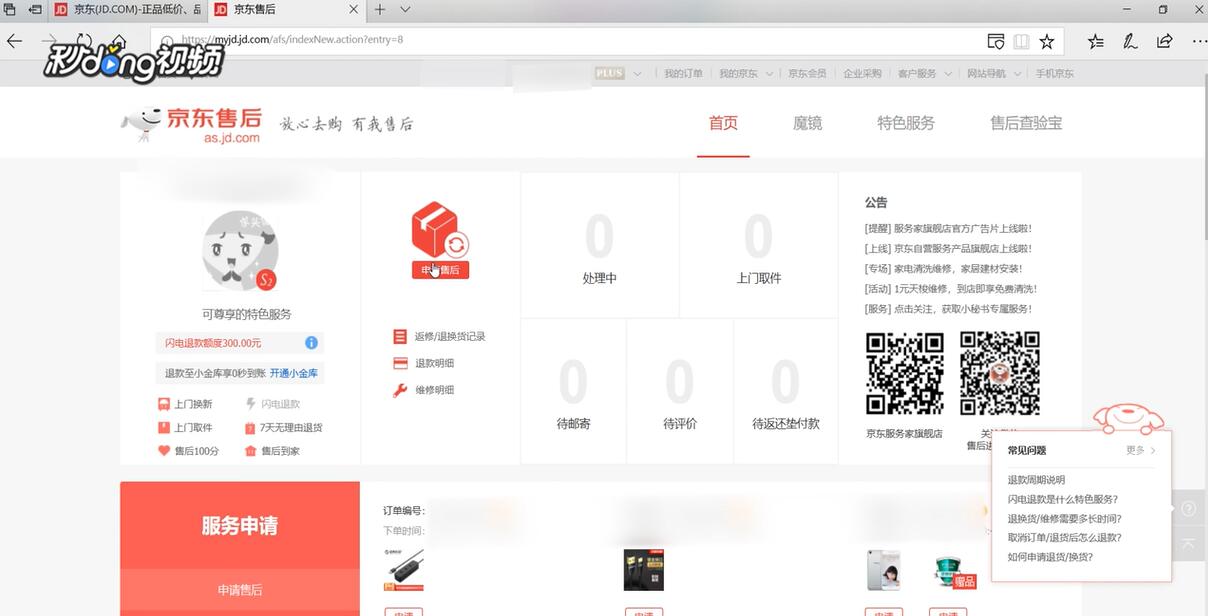Click the white phone product thumbnail

coord(884,570)
